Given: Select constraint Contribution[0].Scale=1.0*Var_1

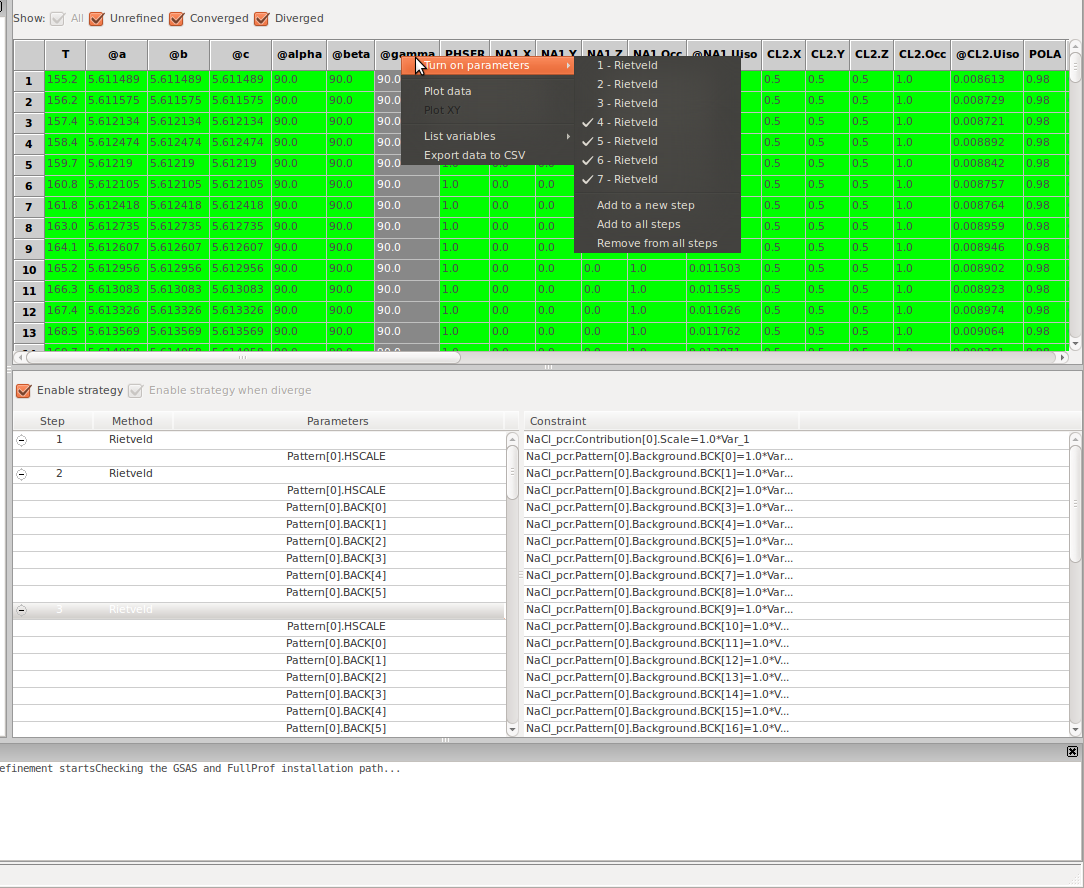Looking at the screenshot, I should 637,439.
